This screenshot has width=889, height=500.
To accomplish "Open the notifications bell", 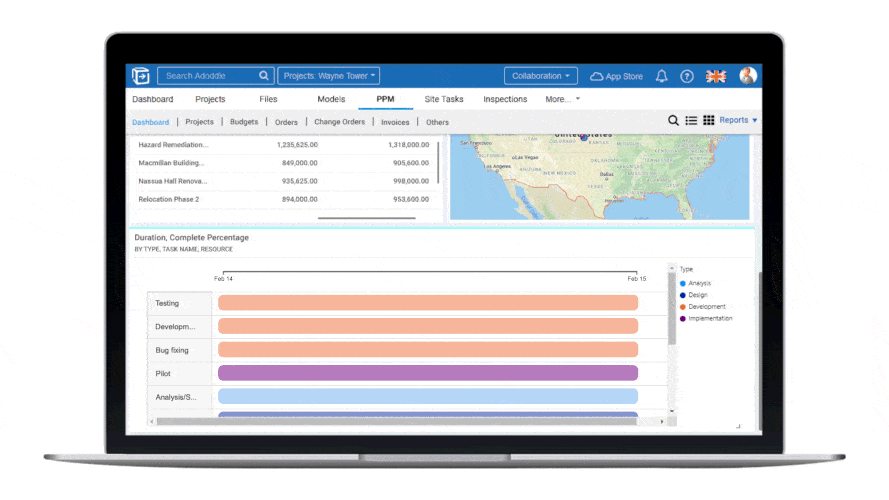I will pyautogui.click(x=661, y=76).
